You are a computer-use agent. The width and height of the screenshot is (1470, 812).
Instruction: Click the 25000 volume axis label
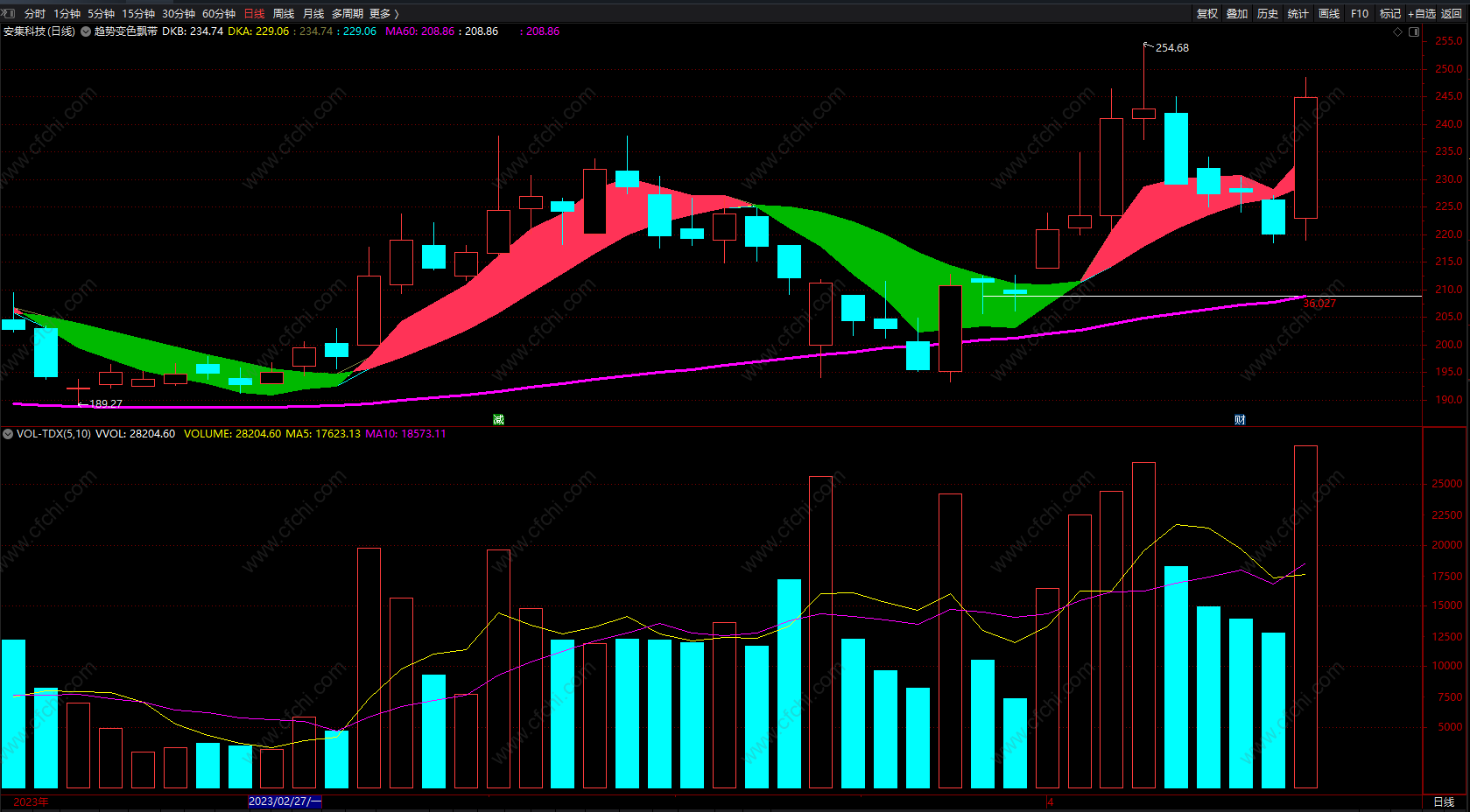1446,484
